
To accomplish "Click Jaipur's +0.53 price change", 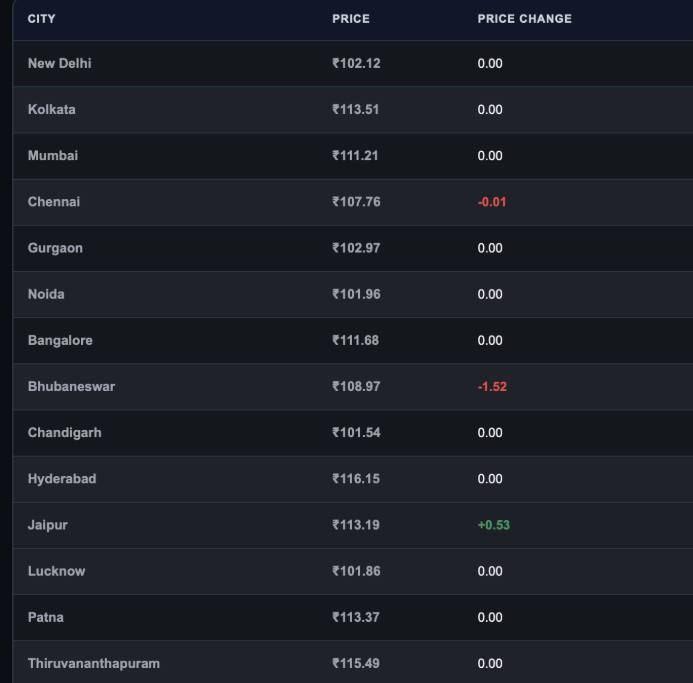I will (494, 525).
